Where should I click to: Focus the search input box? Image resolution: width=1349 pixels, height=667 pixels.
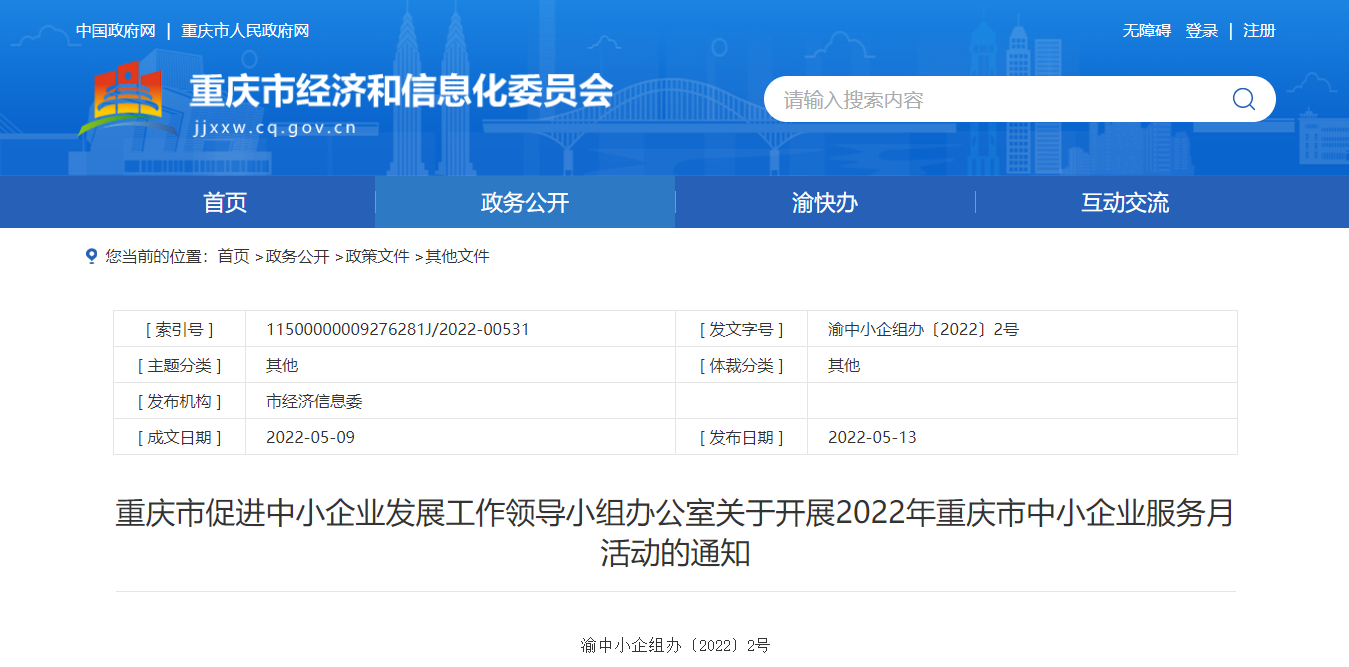click(990, 99)
